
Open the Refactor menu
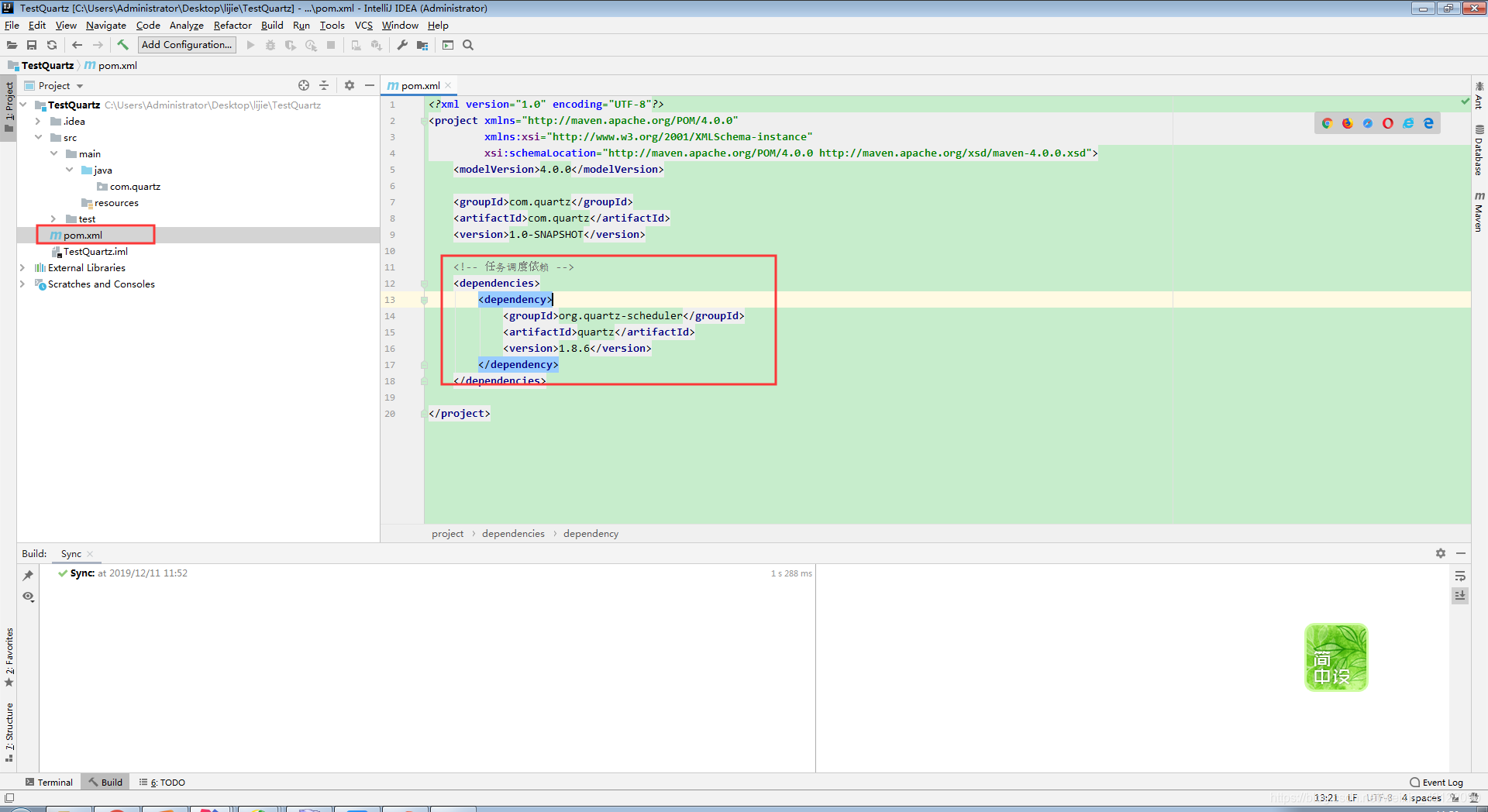click(x=232, y=25)
